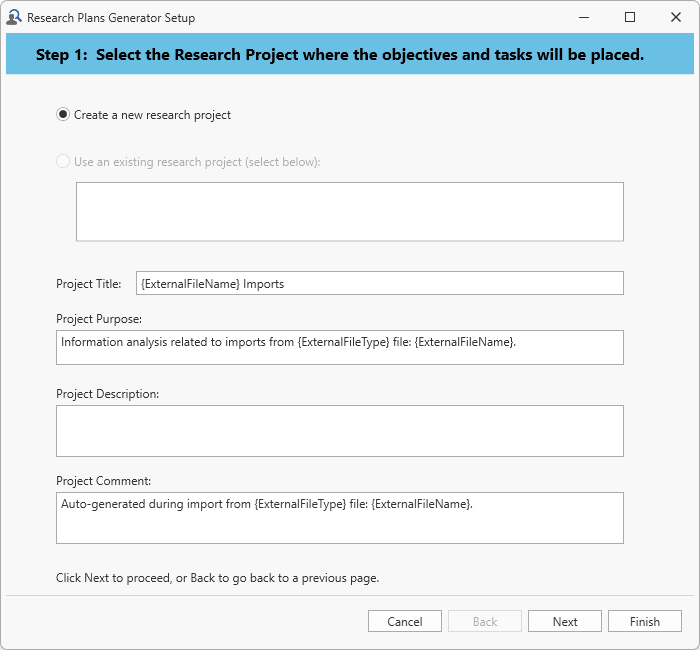Edit the Project Comment text area

coord(339,517)
